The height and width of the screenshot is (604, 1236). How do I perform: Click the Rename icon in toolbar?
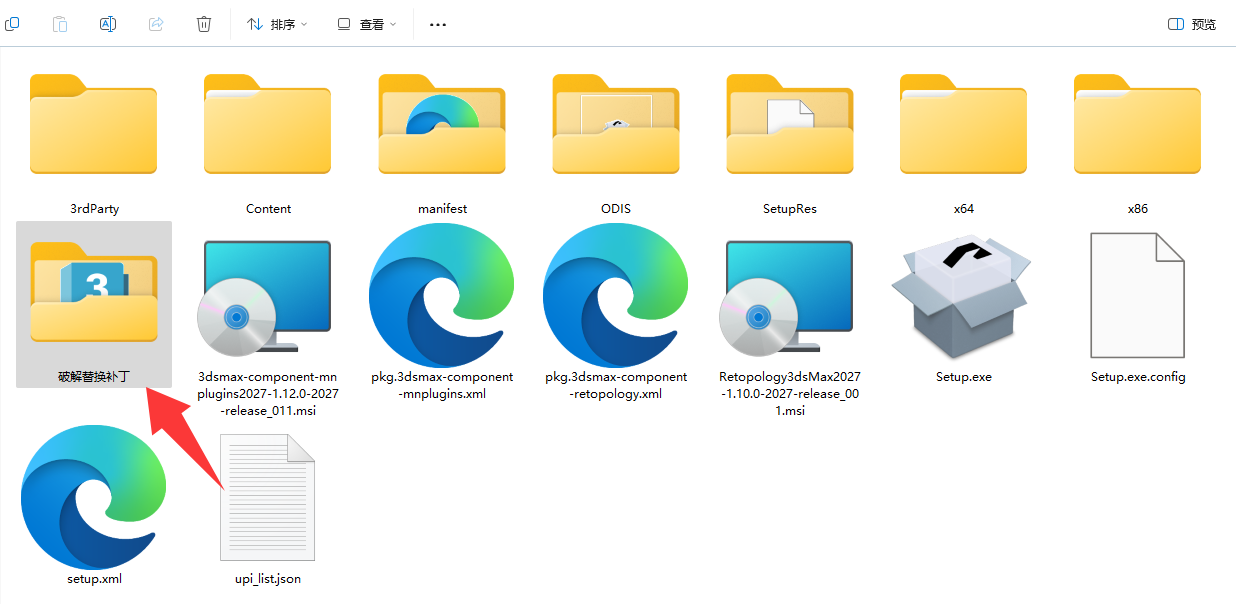coord(108,24)
